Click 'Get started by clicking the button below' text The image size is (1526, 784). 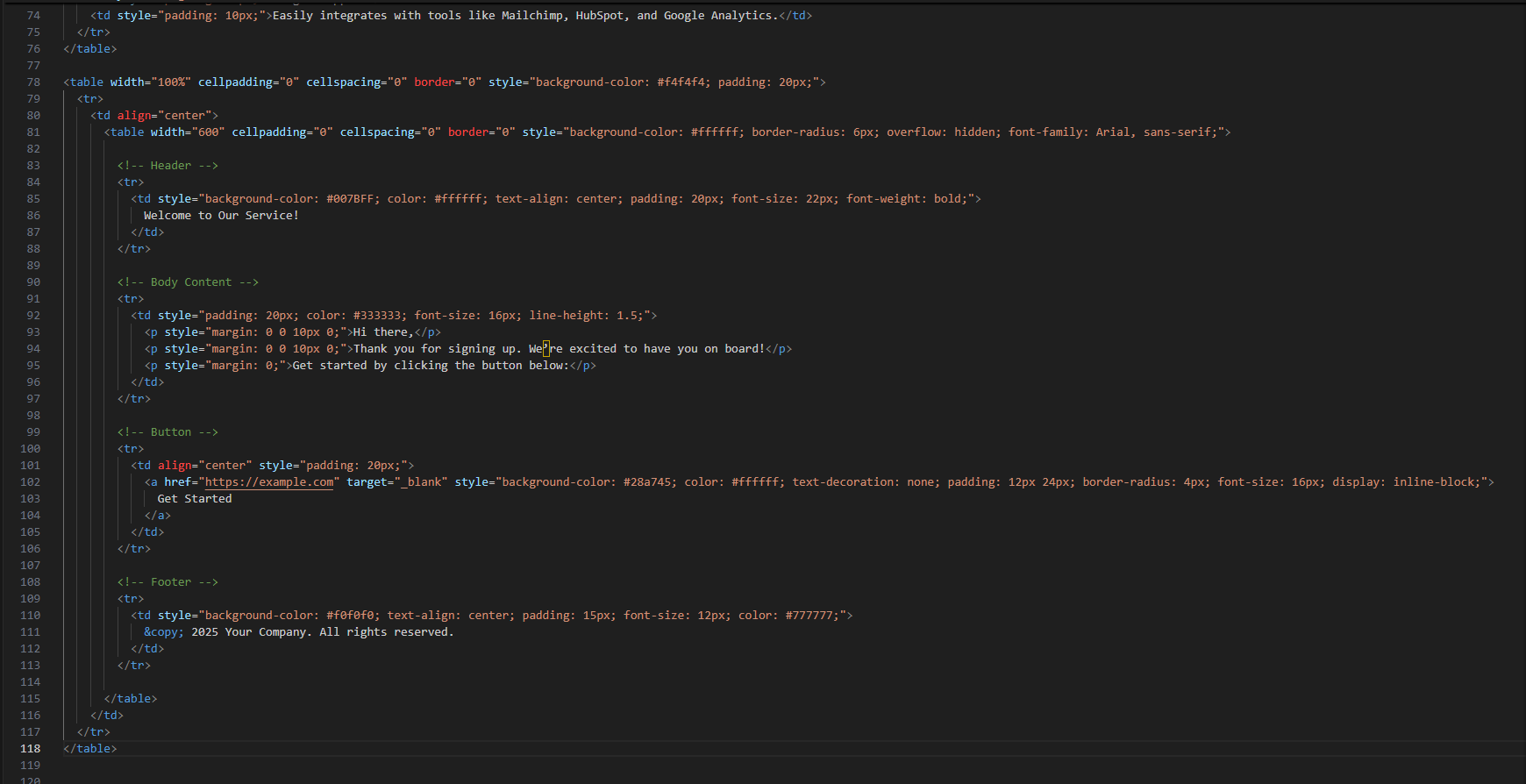pos(430,366)
